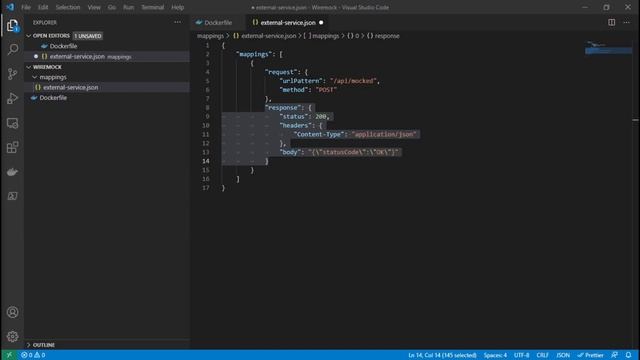640x360 pixels.
Task: Click the VS Code logo in title bar
Action: [10, 7]
